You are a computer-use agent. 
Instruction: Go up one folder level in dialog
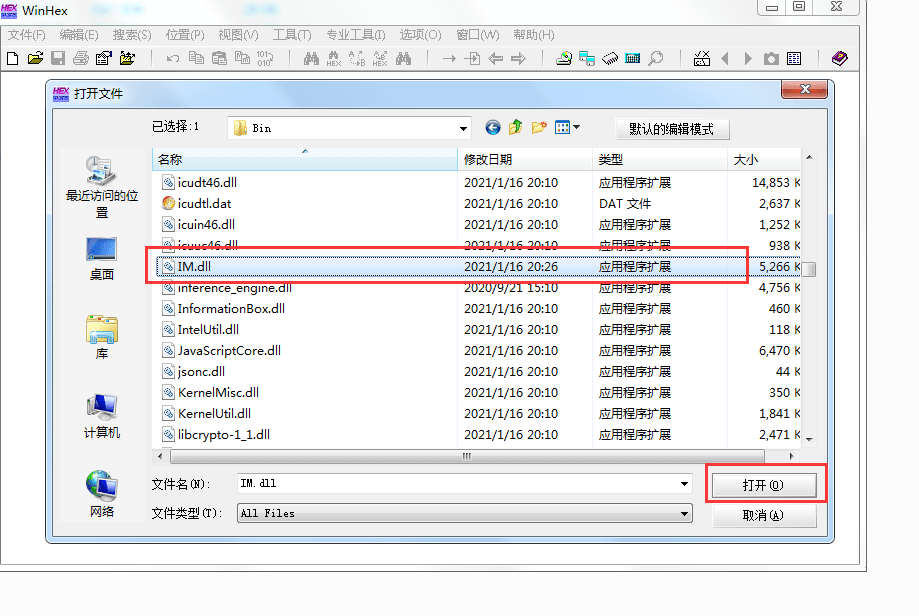(x=516, y=128)
